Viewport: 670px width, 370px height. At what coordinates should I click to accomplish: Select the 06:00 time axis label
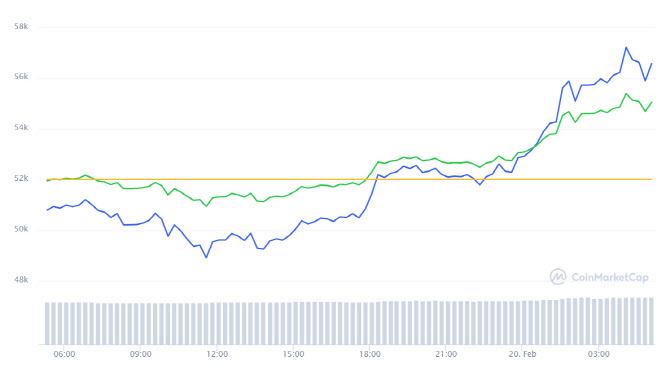[x=65, y=354]
